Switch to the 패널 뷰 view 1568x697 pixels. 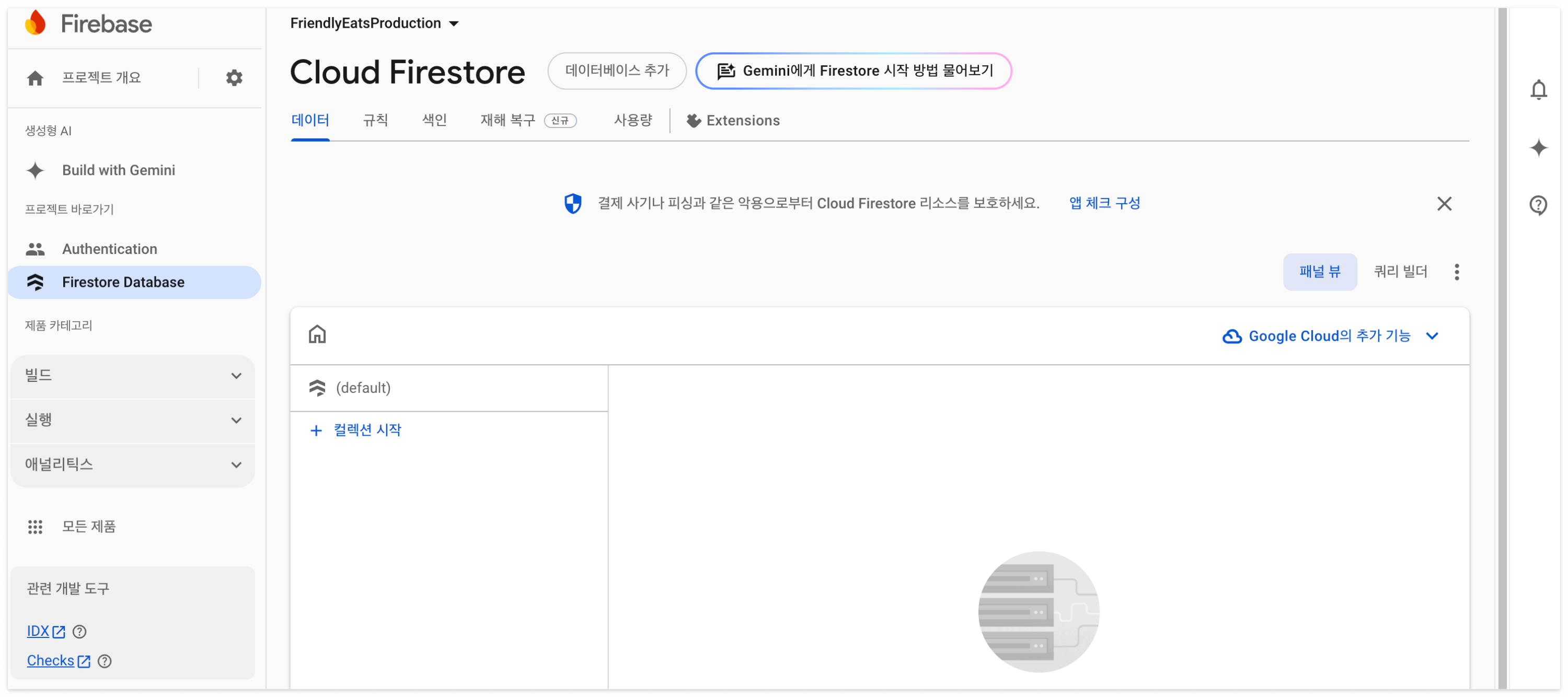coord(1320,272)
